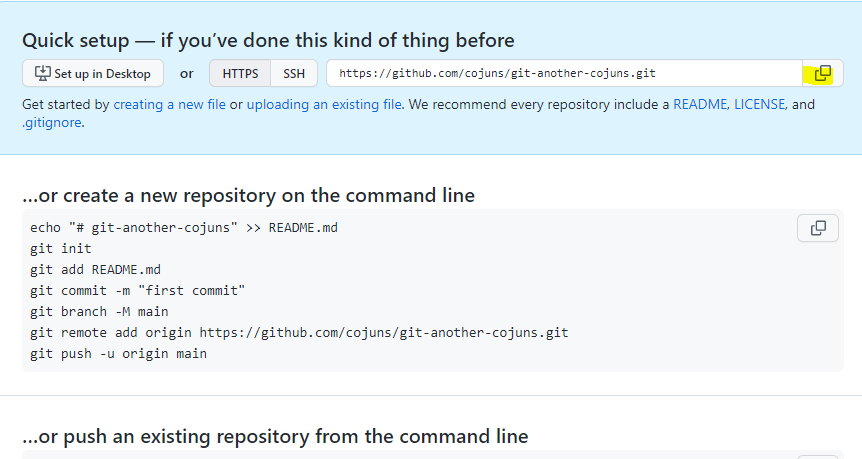The width and height of the screenshot is (862, 459).
Task: Click the create a new repository heading
Action: pyautogui.click(x=248, y=195)
